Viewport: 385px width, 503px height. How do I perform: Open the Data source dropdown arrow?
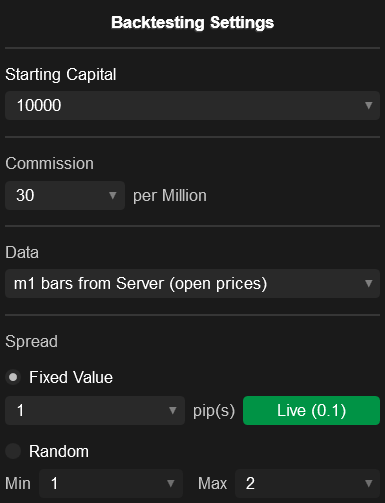(368, 284)
